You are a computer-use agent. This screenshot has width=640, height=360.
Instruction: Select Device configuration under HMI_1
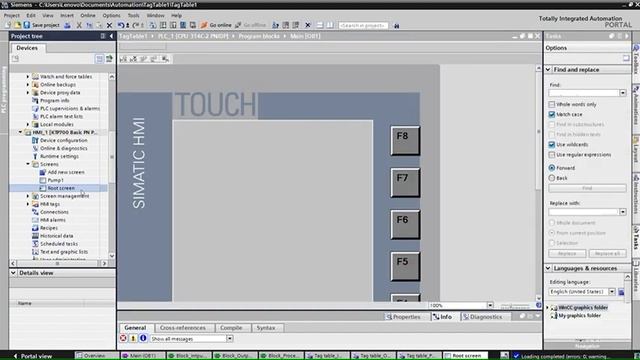(63, 140)
